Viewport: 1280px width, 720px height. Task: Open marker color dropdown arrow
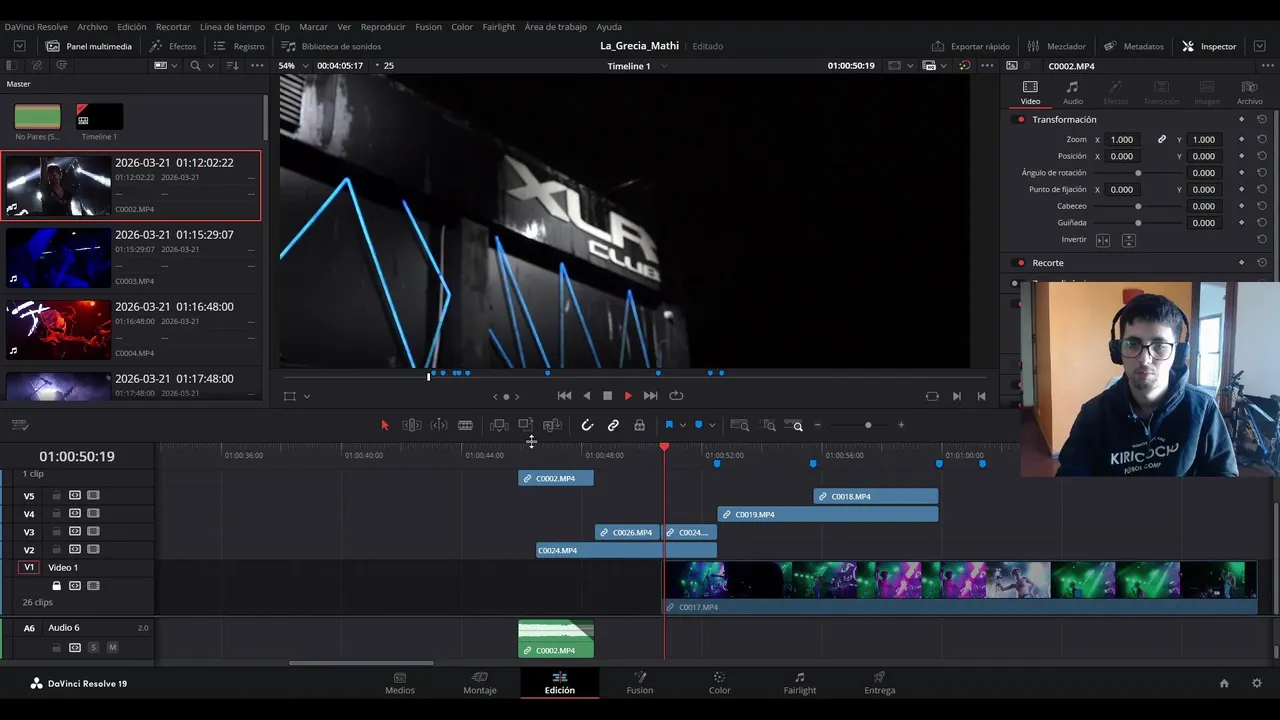click(712, 425)
